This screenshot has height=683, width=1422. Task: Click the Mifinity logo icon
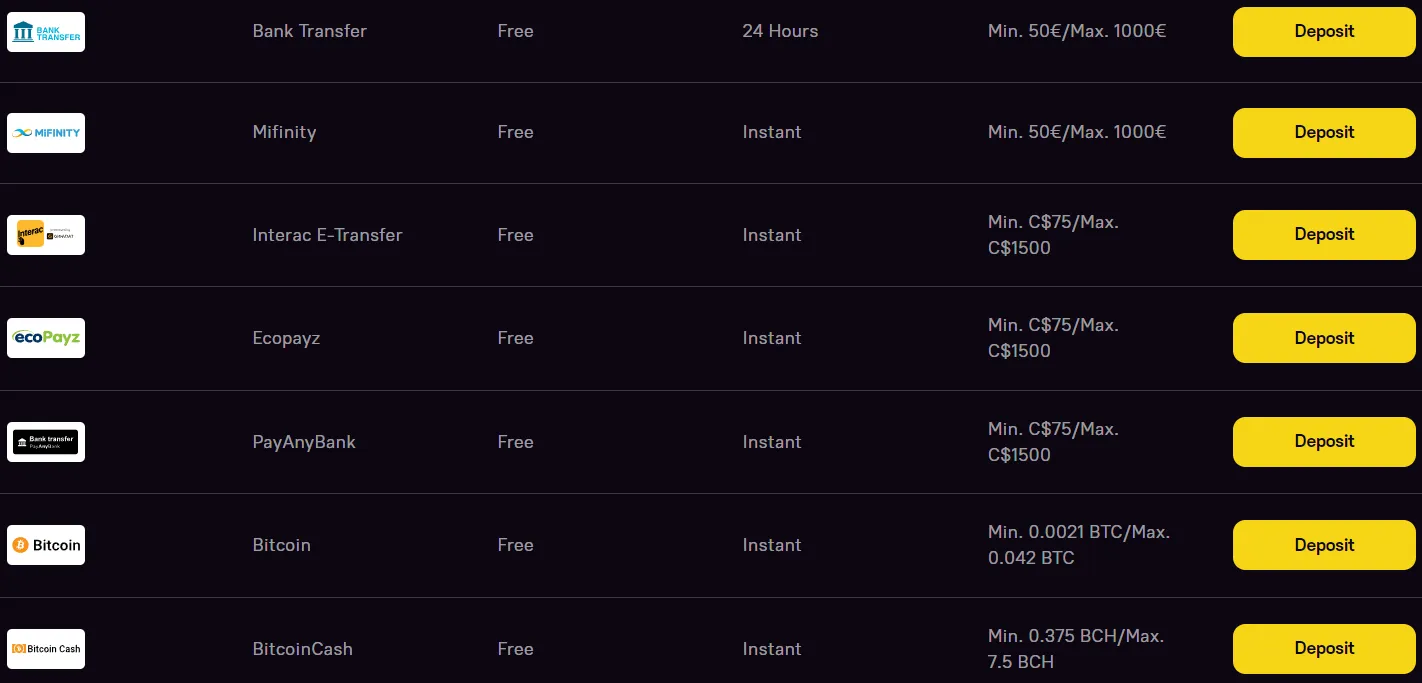tap(46, 133)
